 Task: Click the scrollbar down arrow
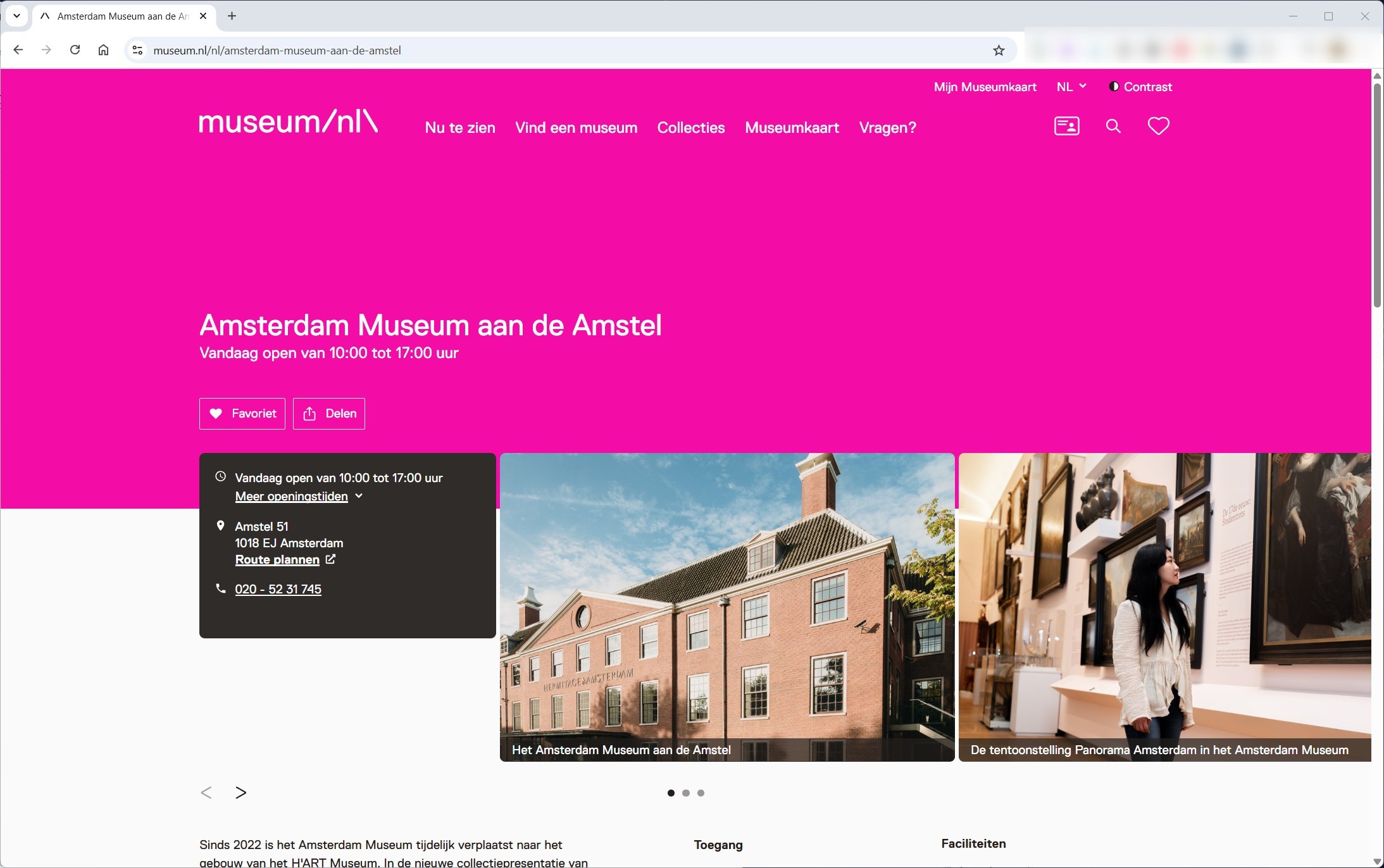[x=1377, y=862]
